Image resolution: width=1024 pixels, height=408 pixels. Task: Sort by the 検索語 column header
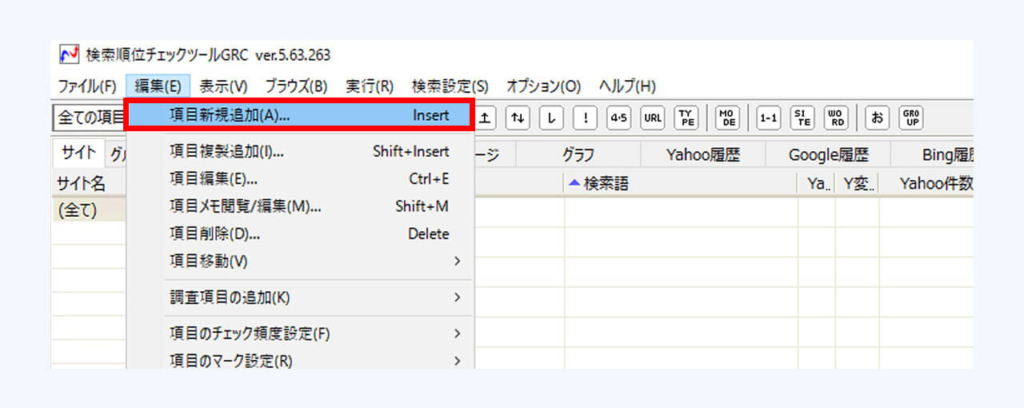tap(681, 185)
